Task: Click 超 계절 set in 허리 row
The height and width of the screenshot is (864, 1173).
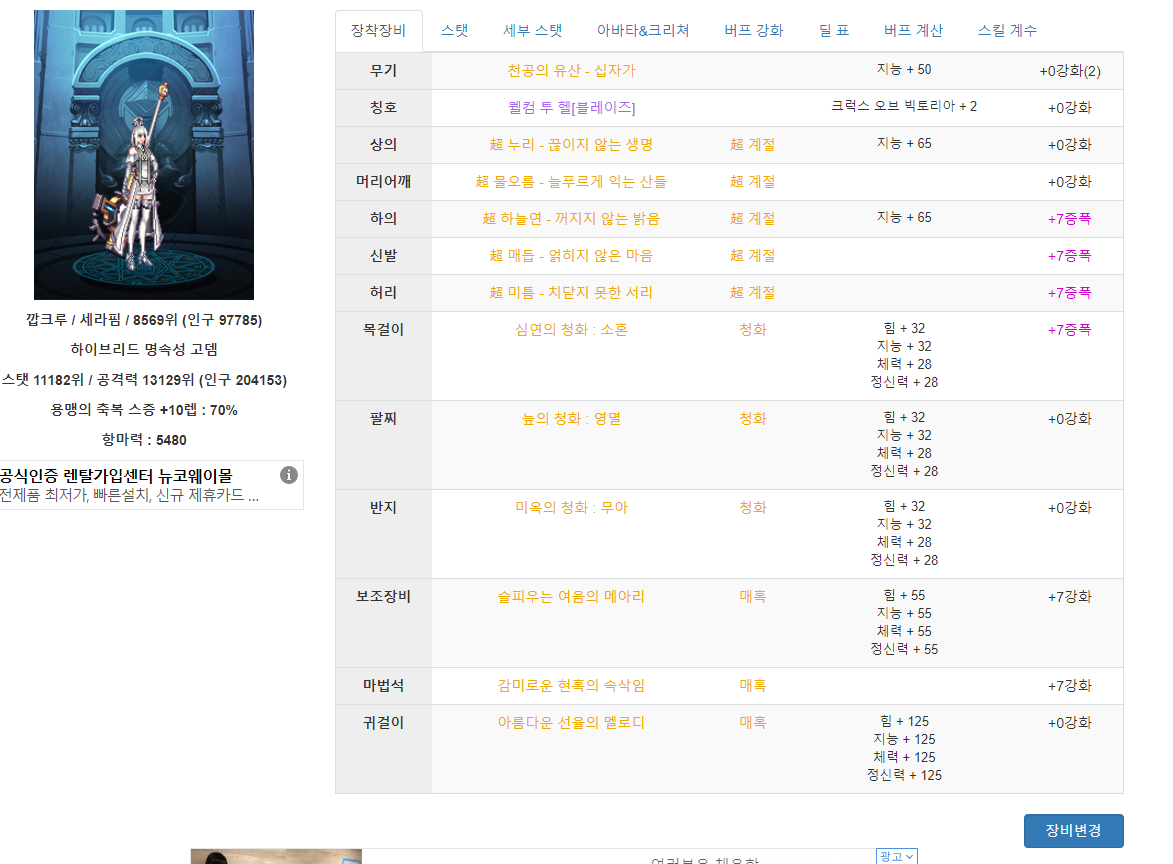Action: click(753, 292)
